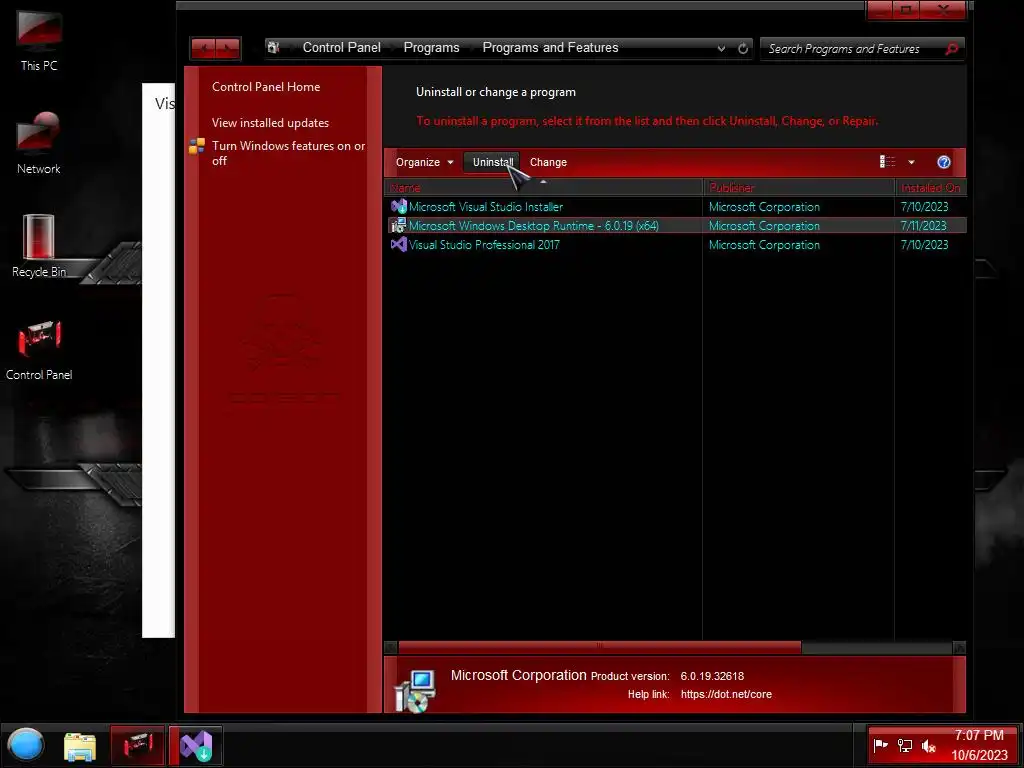Click the Forward navigation arrow
1024x768 pixels.
coord(227,48)
